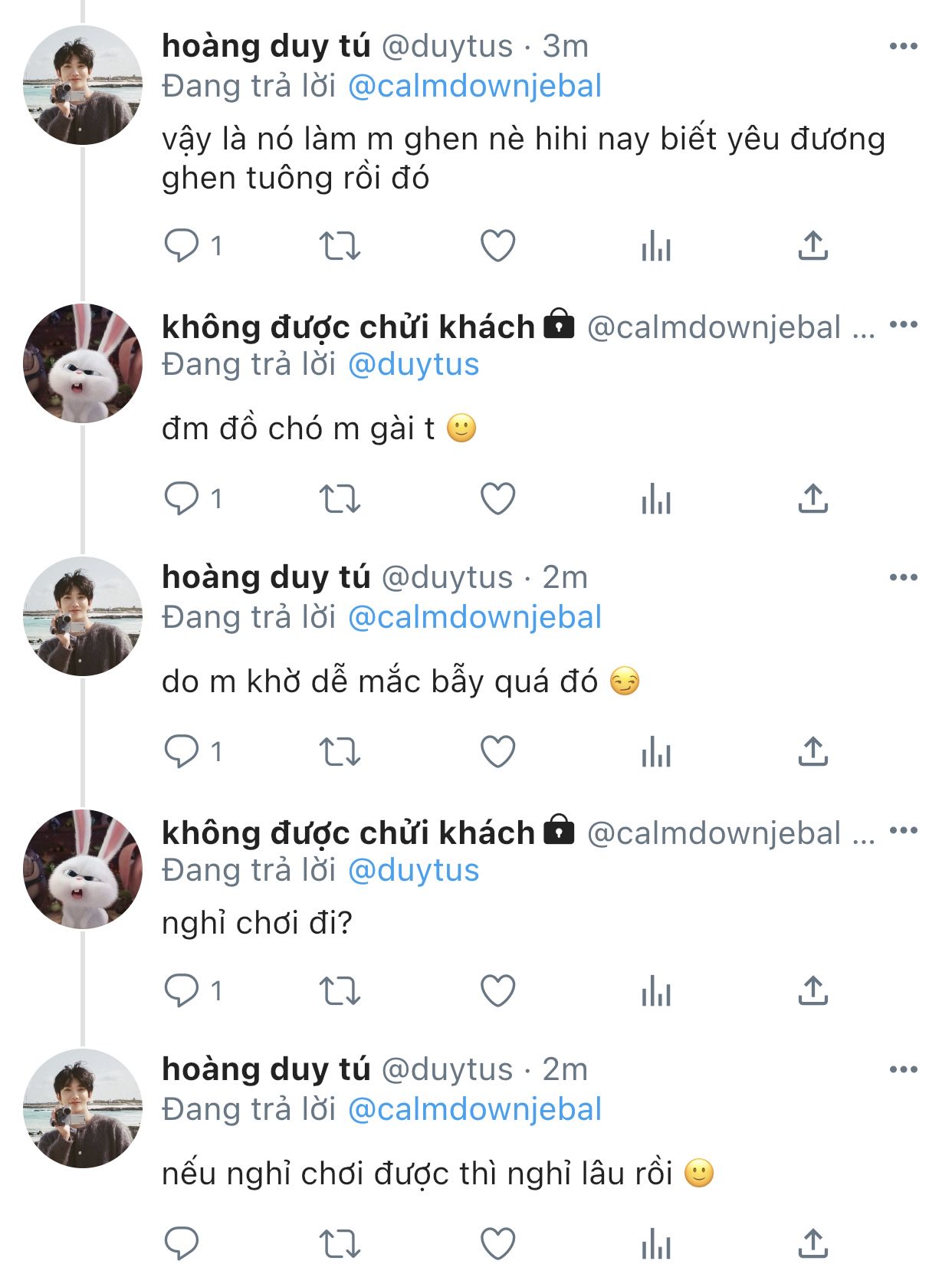Open hoàng duy tú's avatar on the first tweet
The height and width of the screenshot is (1274, 952).
pos(83,85)
